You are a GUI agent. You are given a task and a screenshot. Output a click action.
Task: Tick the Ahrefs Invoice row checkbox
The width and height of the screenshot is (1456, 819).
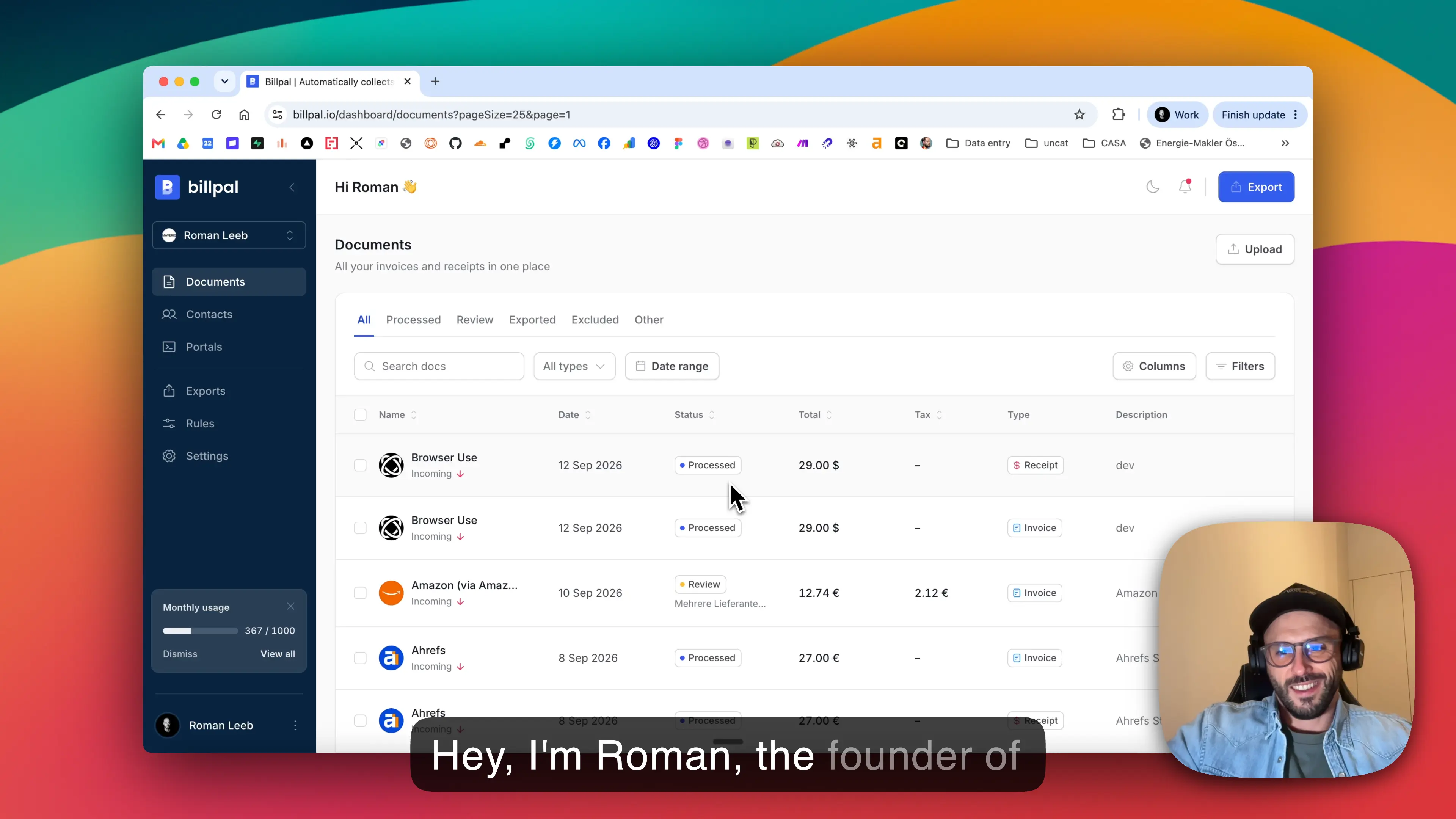click(x=360, y=658)
